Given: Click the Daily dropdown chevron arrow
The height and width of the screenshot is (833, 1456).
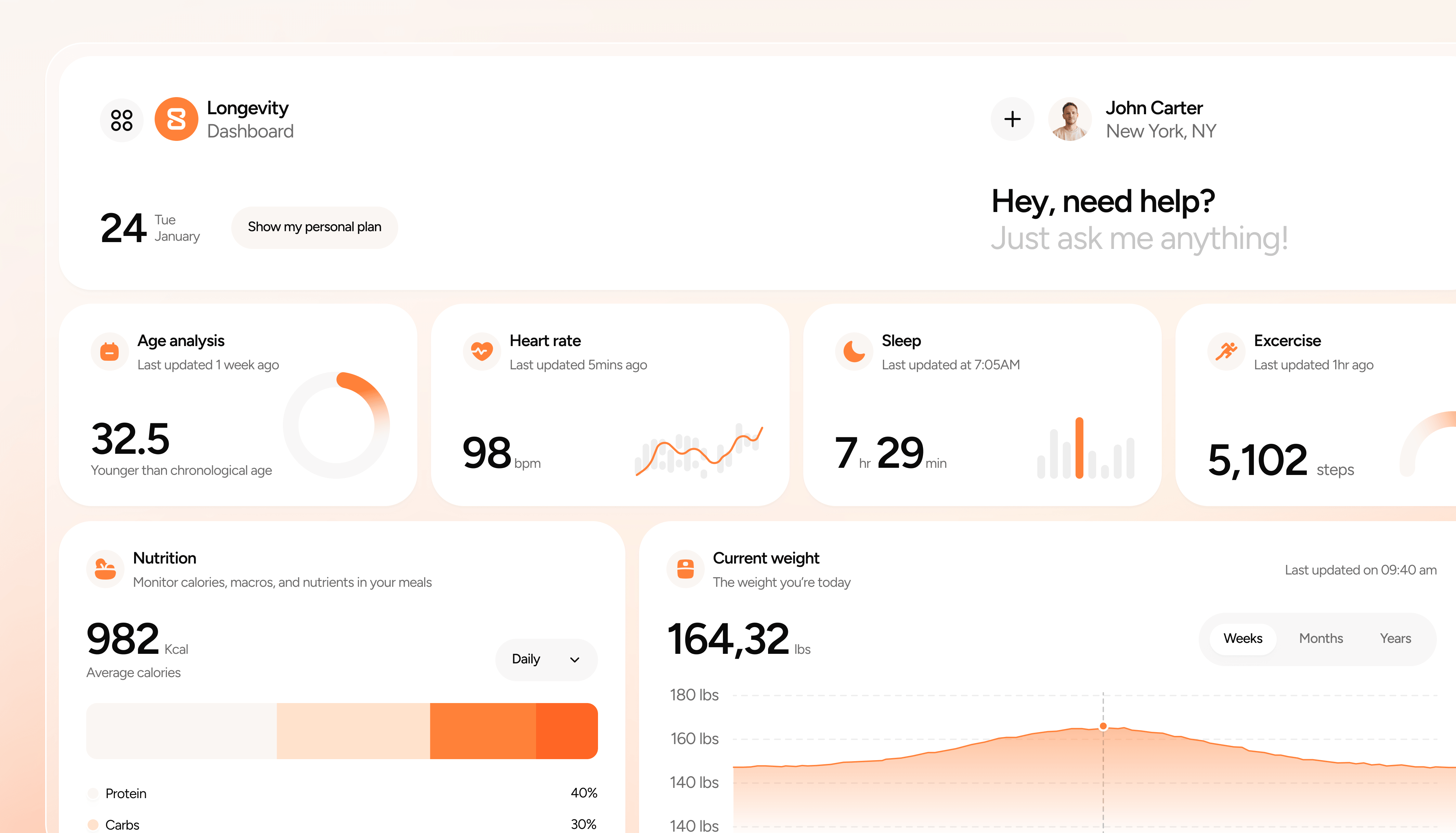Looking at the screenshot, I should pyautogui.click(x=575, y=660).
